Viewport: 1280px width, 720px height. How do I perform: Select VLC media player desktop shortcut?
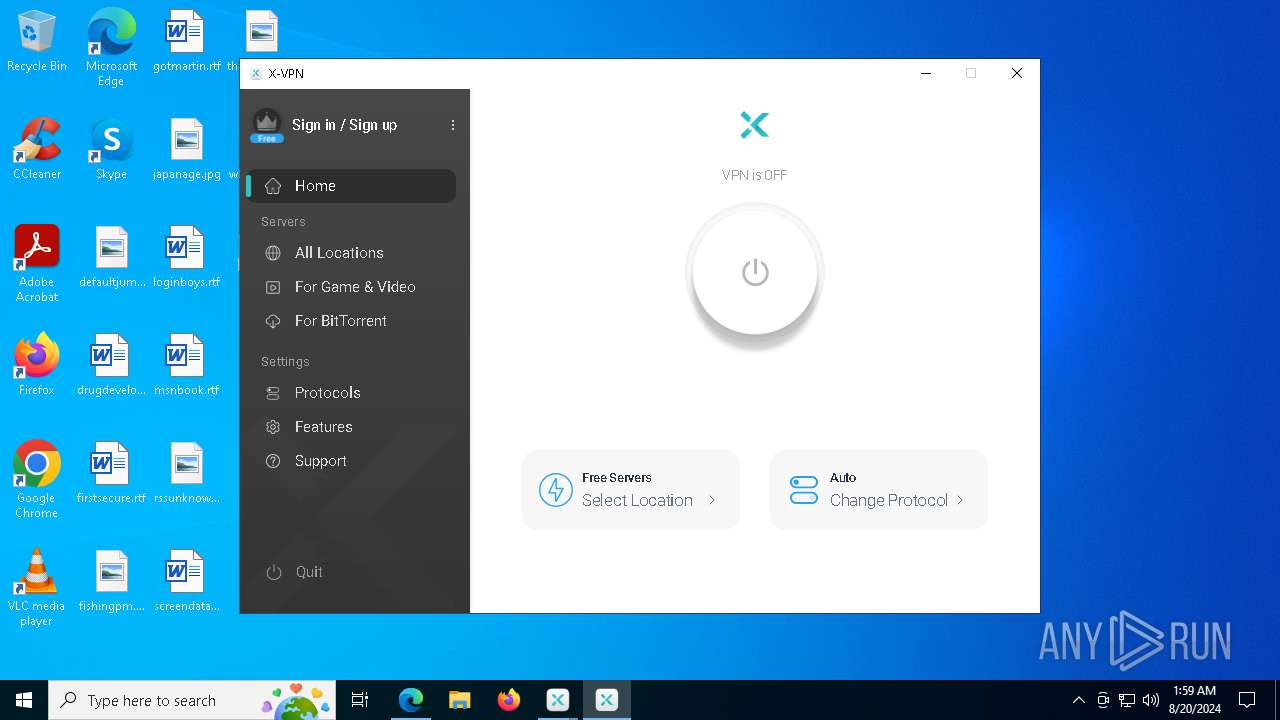pos(37,588)
